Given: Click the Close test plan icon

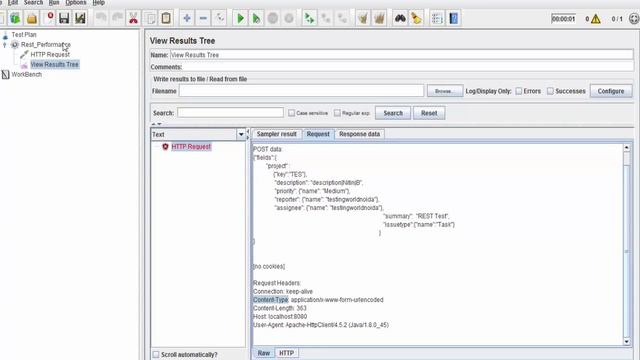Looking at the screenshot, I should [x=50, y=18].
